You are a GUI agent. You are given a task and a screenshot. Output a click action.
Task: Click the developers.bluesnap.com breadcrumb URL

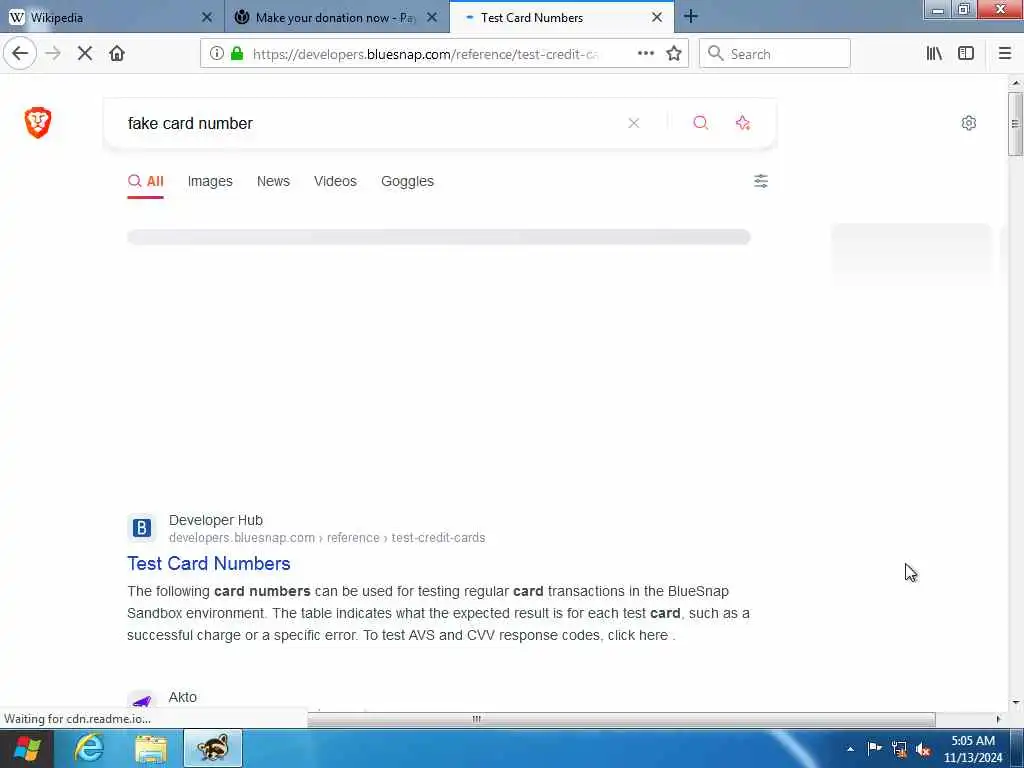click(327, 537)
